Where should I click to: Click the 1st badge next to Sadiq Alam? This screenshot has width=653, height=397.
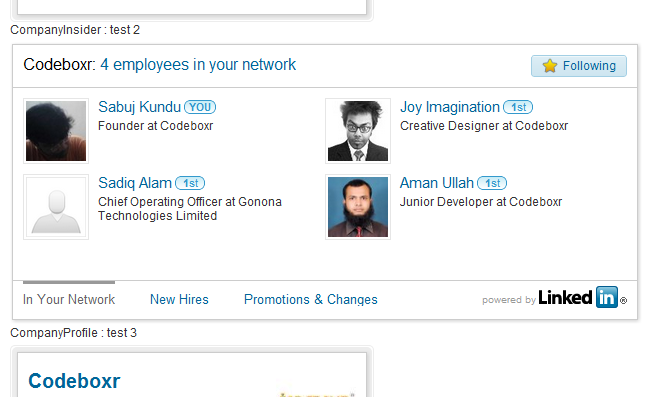pyautogui.click(x=190, y=183)
